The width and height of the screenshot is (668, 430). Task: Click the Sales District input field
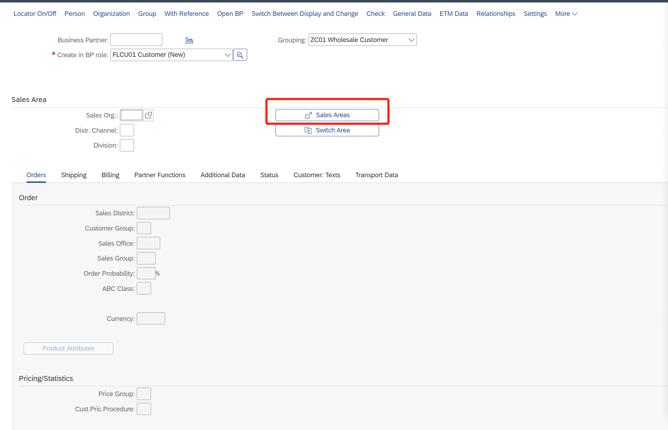point(153,213)
